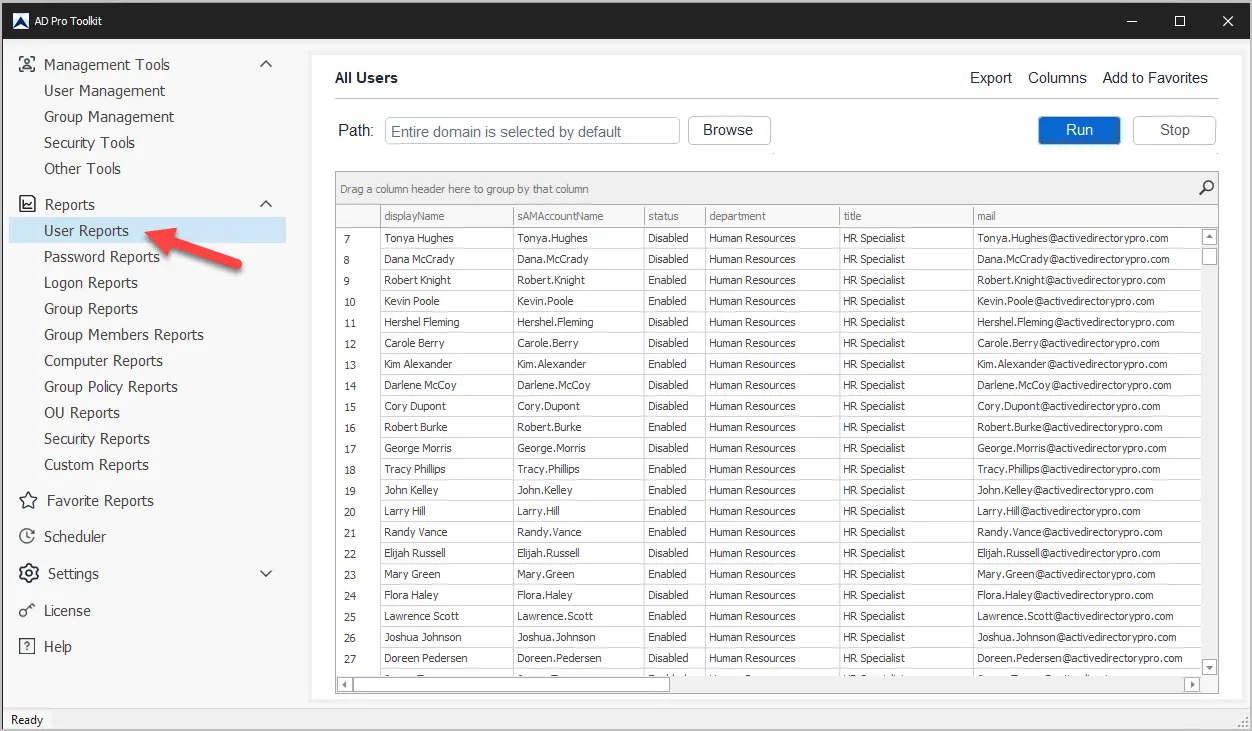This screenshot has width=1252, height=731.
Task: Open User Management
Action: 104,91
